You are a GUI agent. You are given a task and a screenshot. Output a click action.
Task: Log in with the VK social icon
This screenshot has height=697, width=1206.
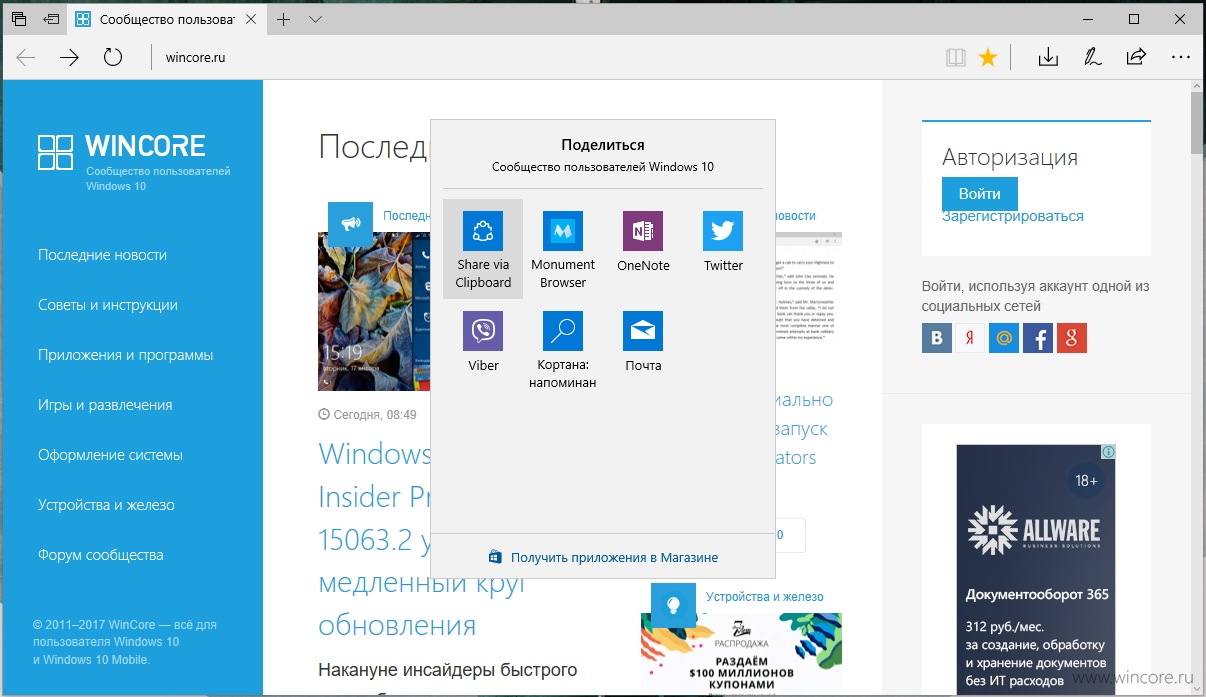937,338
